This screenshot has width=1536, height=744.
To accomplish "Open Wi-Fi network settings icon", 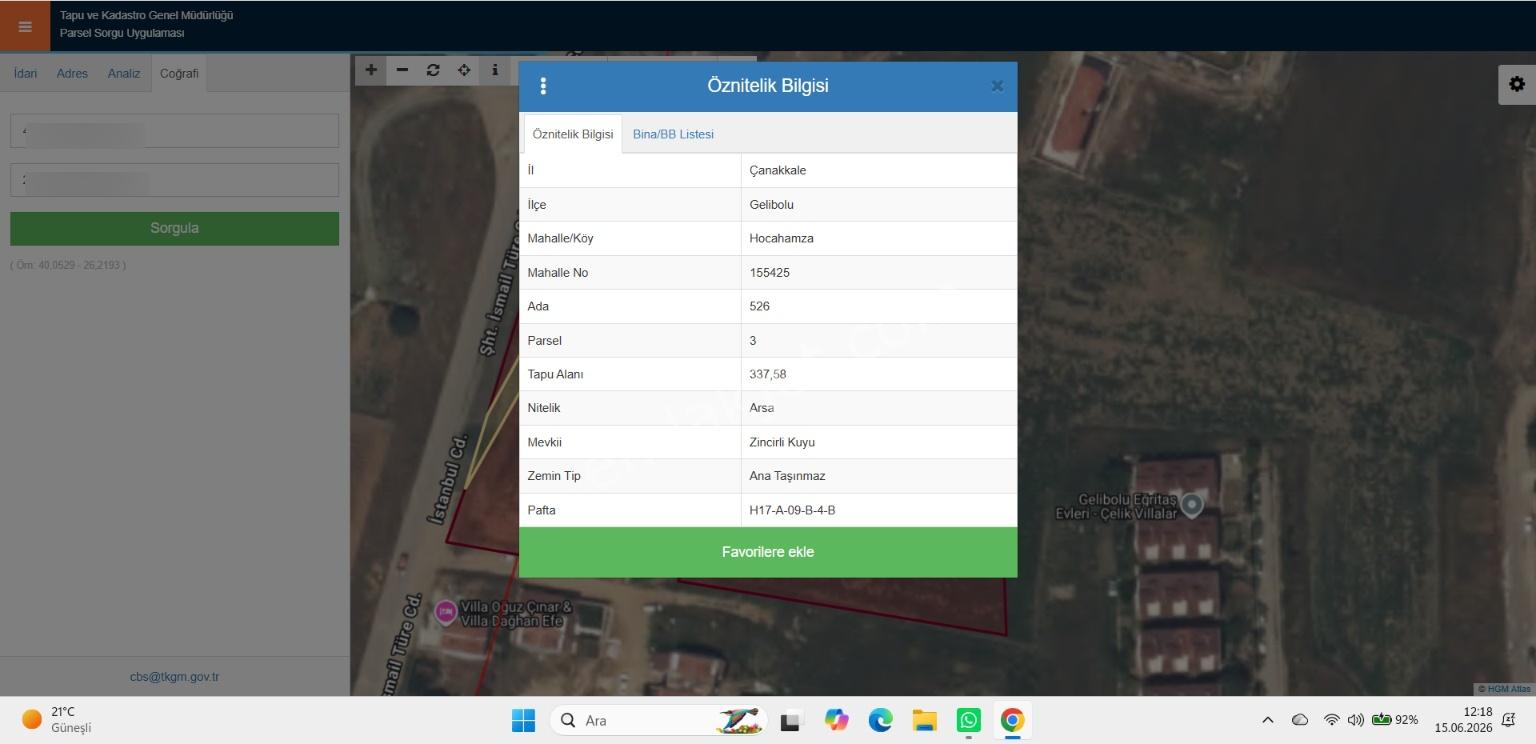I will [1331, 720].
